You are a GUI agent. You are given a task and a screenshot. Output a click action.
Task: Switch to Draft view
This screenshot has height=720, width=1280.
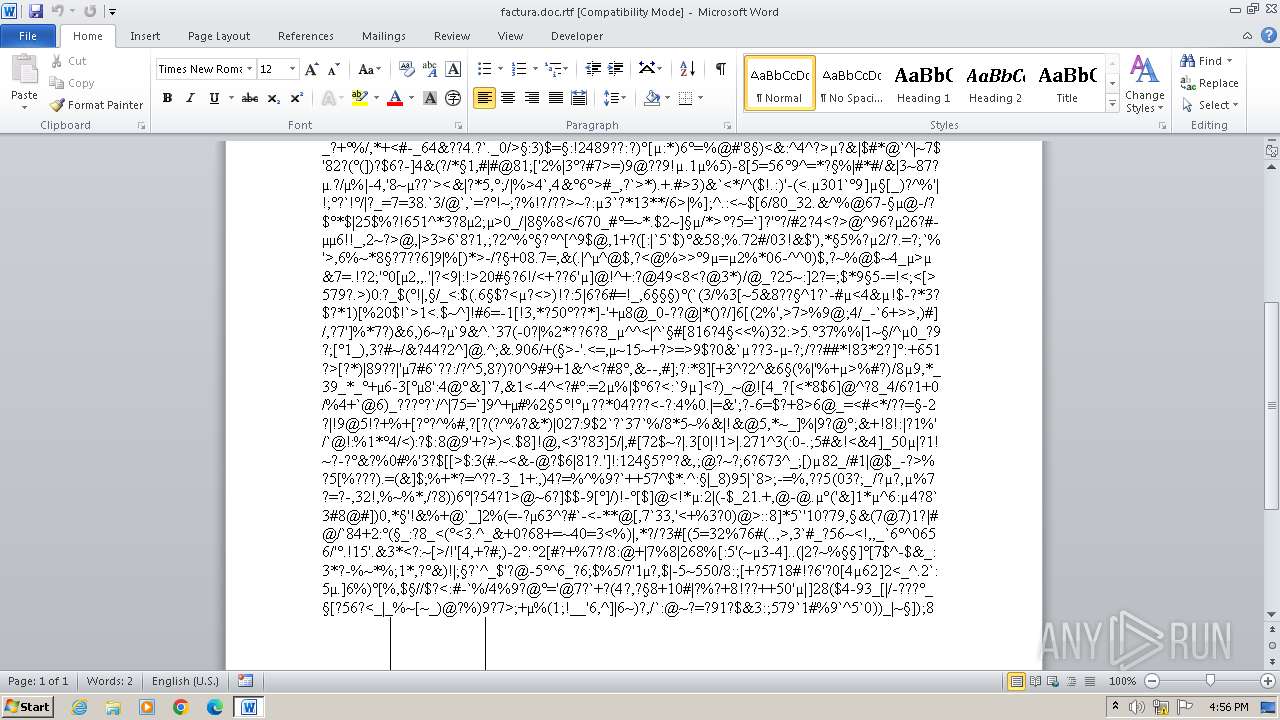click(1089, 681)
